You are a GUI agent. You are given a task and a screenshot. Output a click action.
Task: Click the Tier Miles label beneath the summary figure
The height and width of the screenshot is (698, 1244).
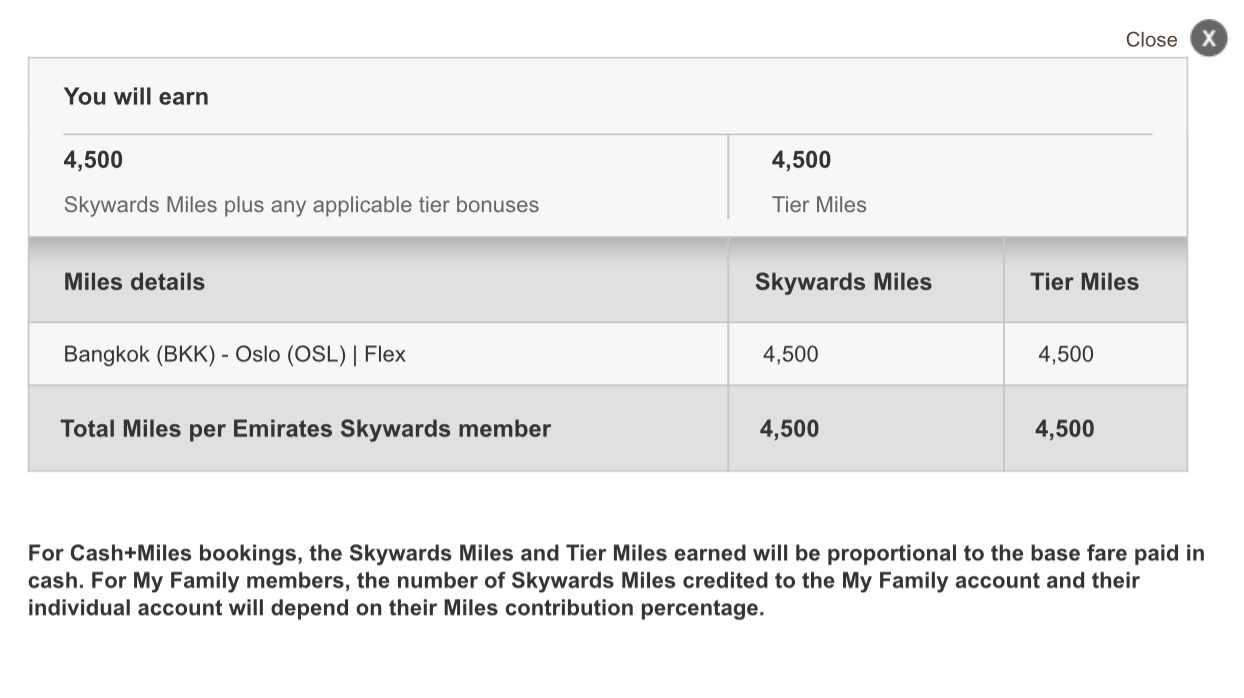pos(819,205)
